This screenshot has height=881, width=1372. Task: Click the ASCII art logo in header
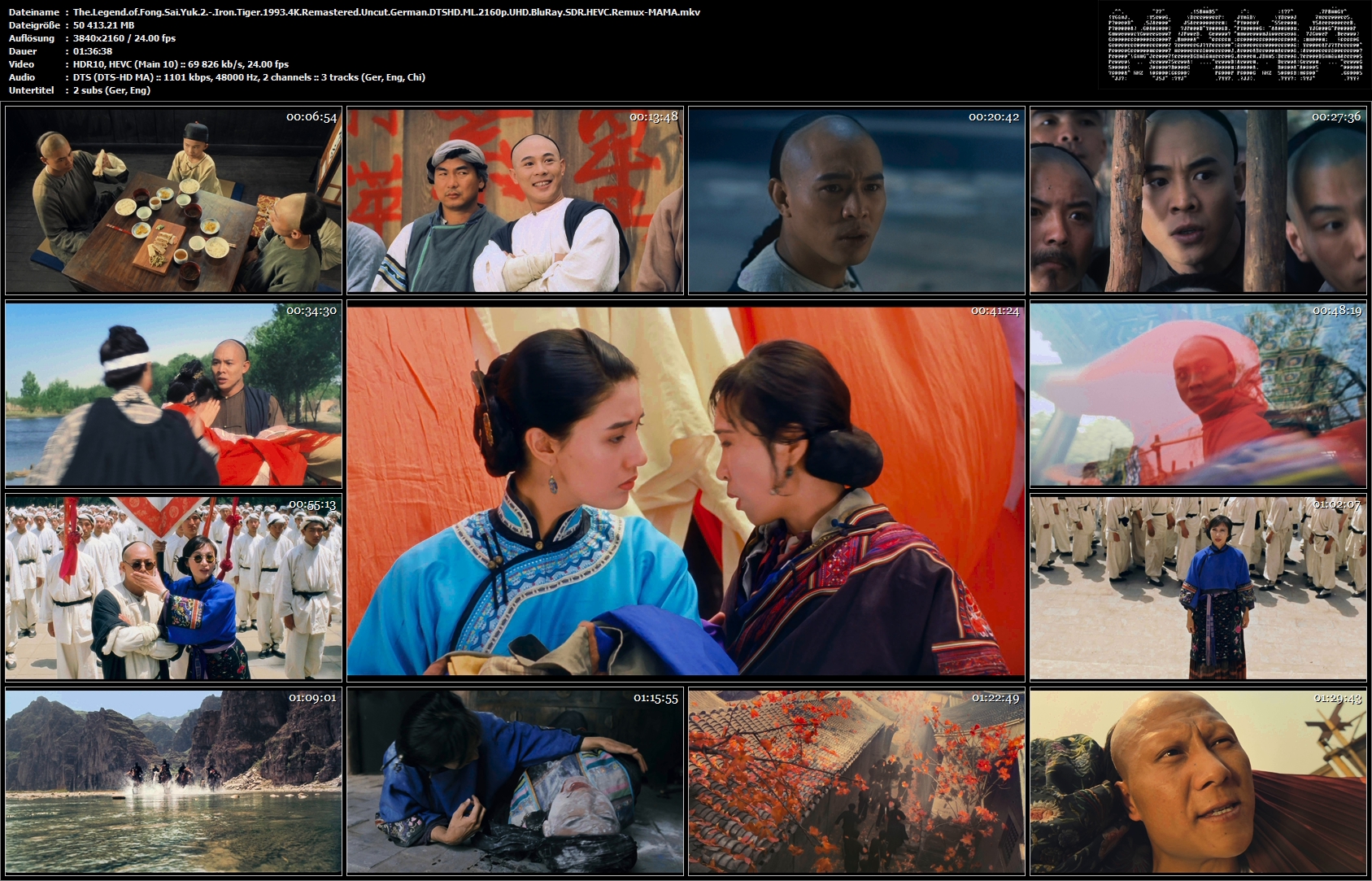click(1235, 44)
